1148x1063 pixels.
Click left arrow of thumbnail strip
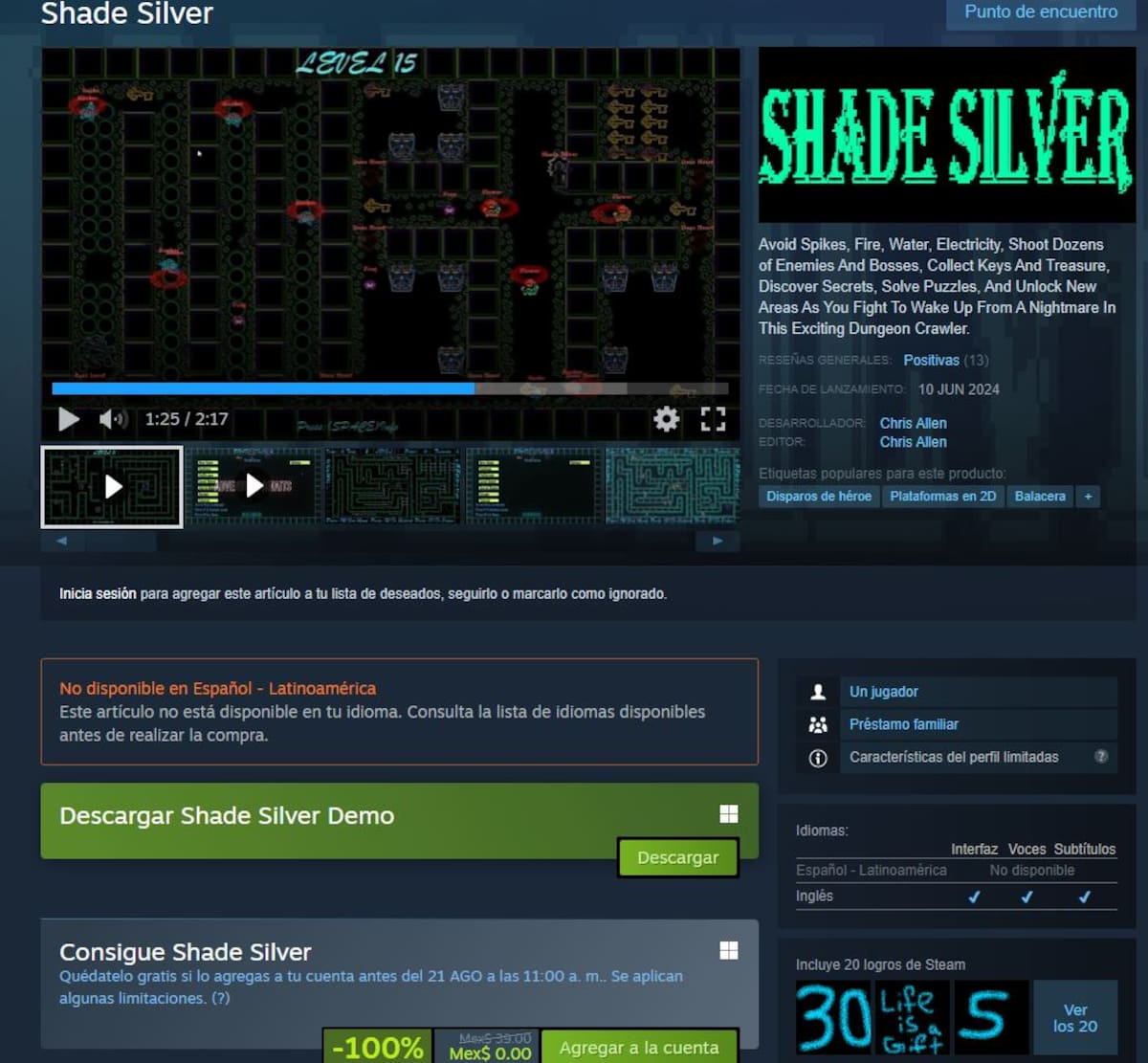(x=62, y=542)
